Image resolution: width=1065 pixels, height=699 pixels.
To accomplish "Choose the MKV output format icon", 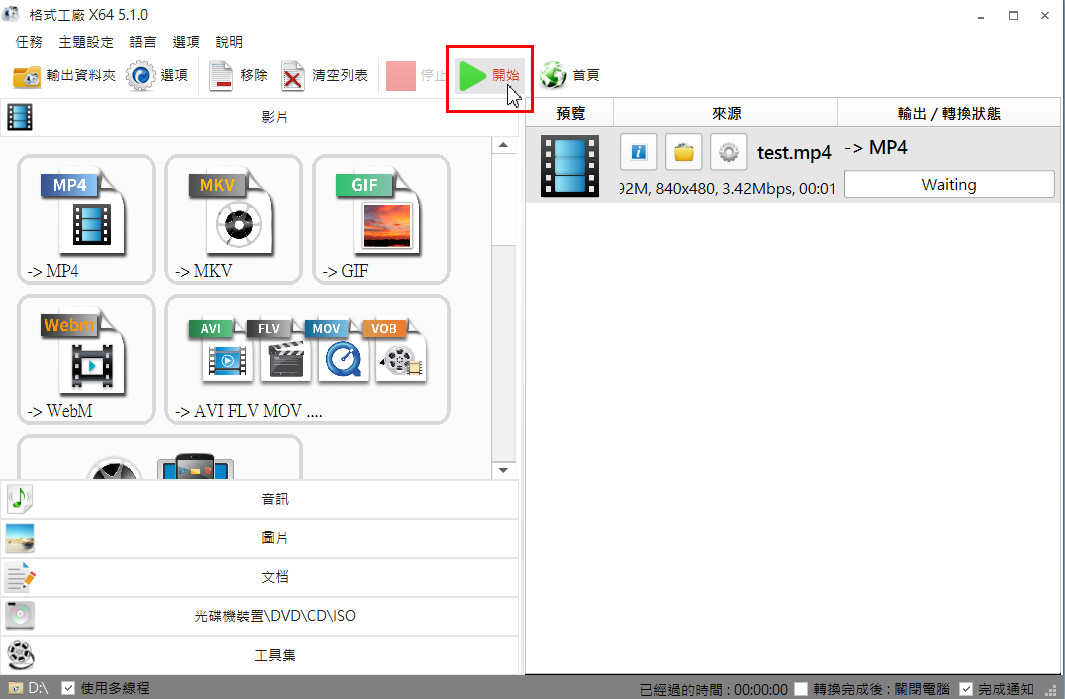I will 233,219.
